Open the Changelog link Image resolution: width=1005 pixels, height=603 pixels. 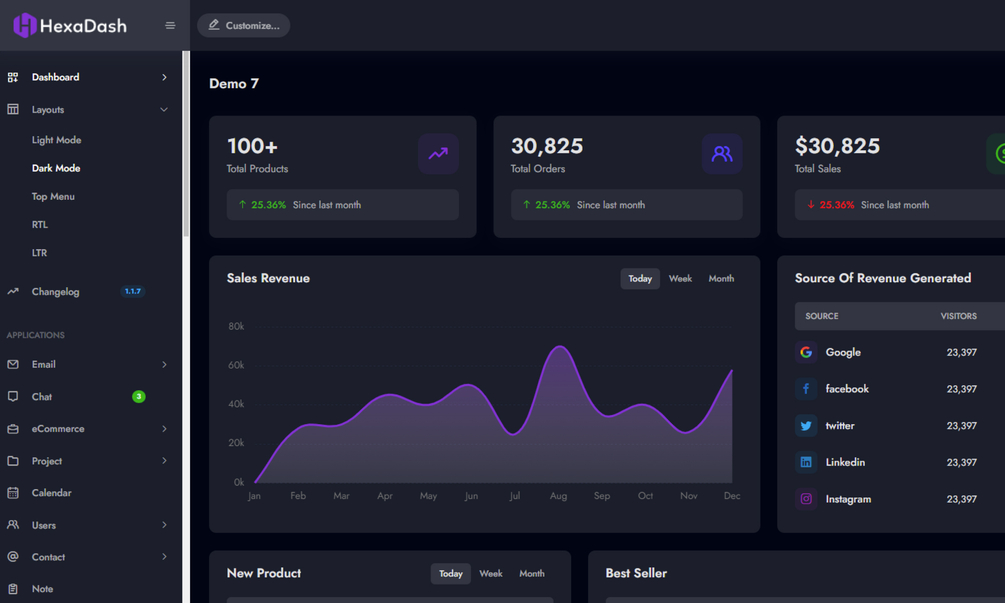56,292
